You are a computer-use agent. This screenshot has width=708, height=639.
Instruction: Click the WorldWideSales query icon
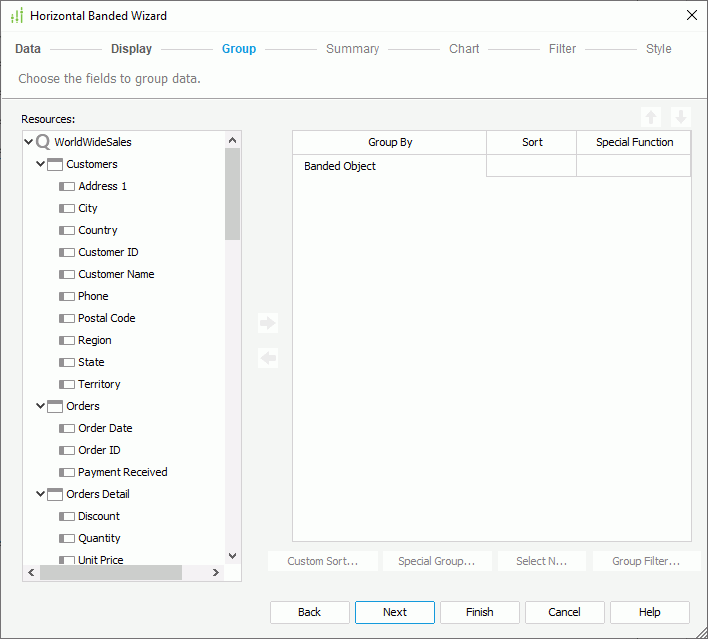pos(43,142)
